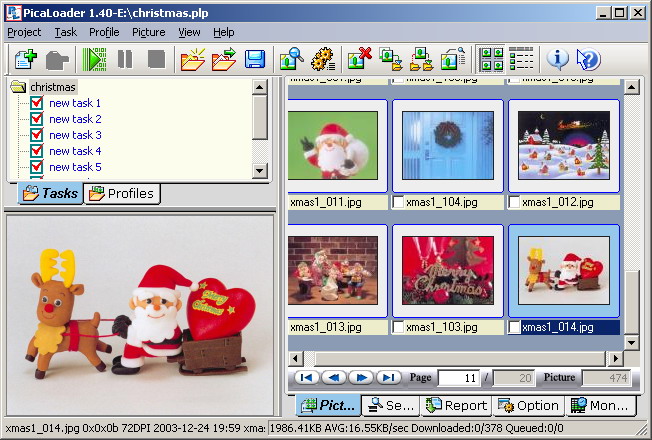
Task: Click the new task icon with green plus
Action: 26,59
